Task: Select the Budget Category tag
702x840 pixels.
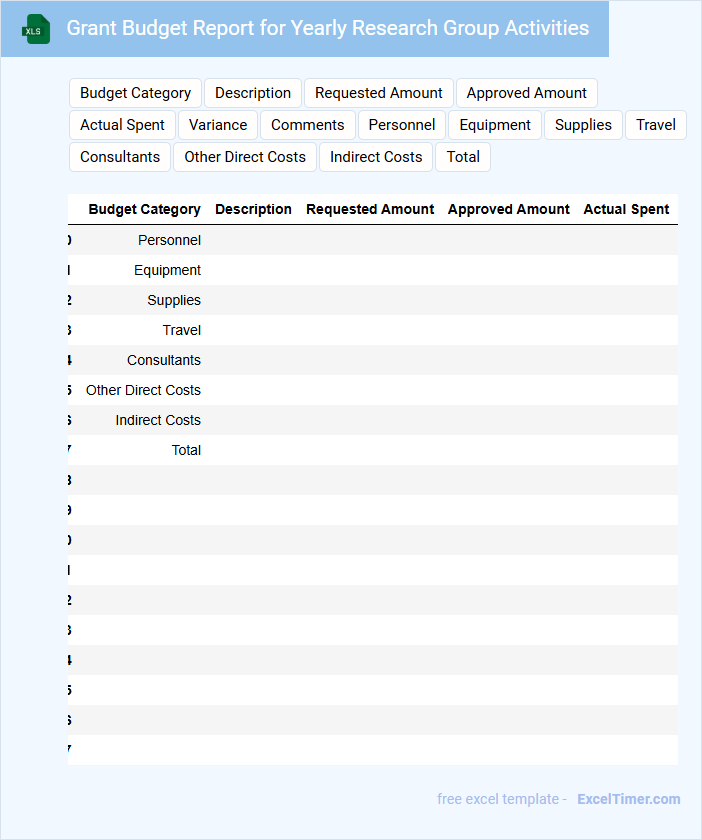Action: click(135, 93)
